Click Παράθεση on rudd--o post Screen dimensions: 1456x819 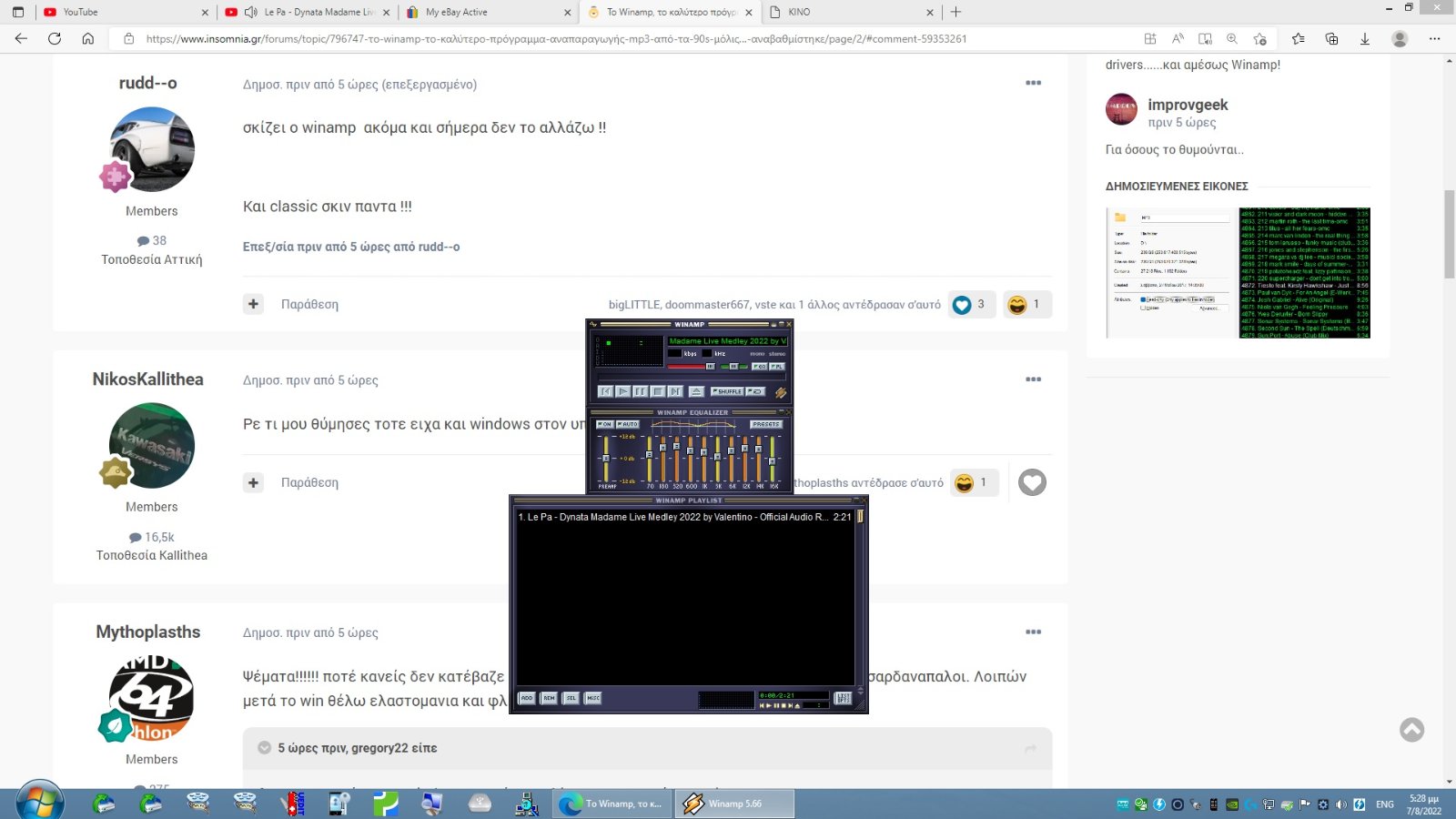(309, 304)
